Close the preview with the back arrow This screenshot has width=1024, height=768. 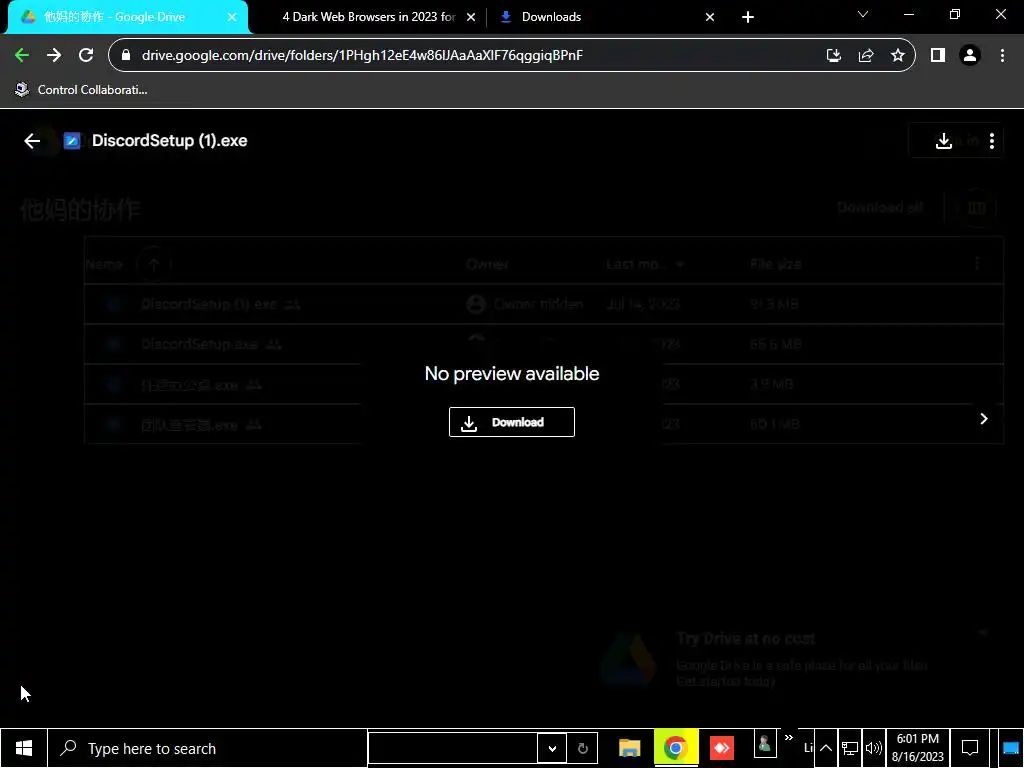32,140
